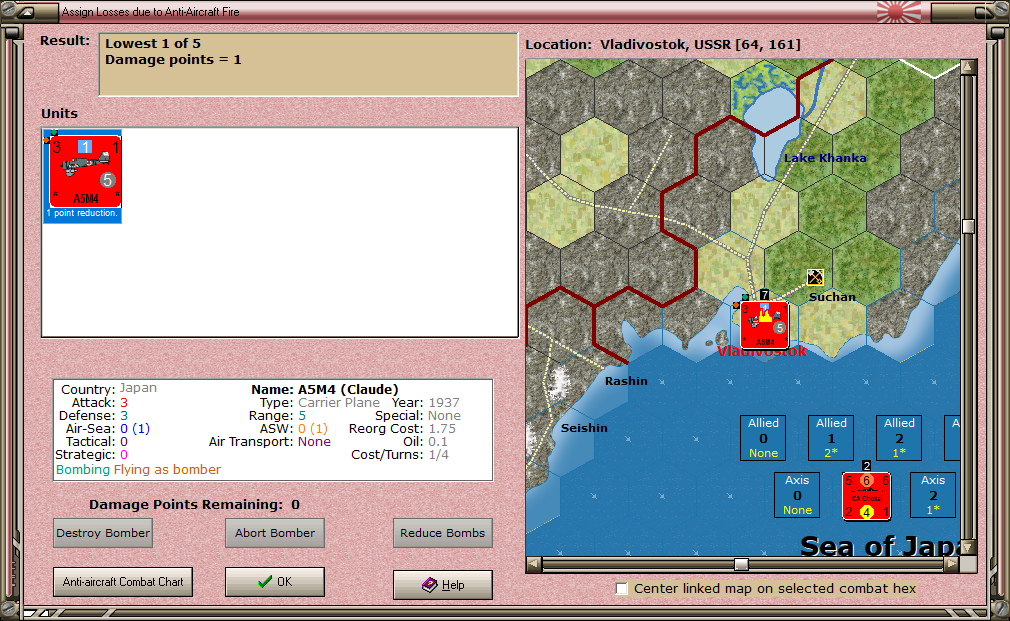Click the map's vertical scrollbar down arrow
Image resolution: width=1010 pixels, height=621 pixels.
click(967, 547)
